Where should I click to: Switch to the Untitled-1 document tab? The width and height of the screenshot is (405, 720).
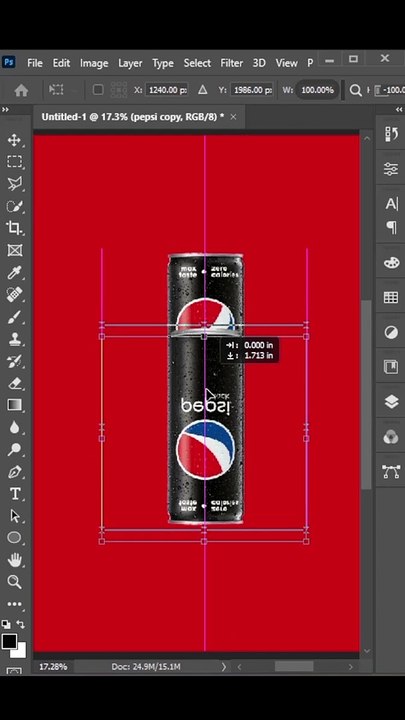tap(133, 117)
